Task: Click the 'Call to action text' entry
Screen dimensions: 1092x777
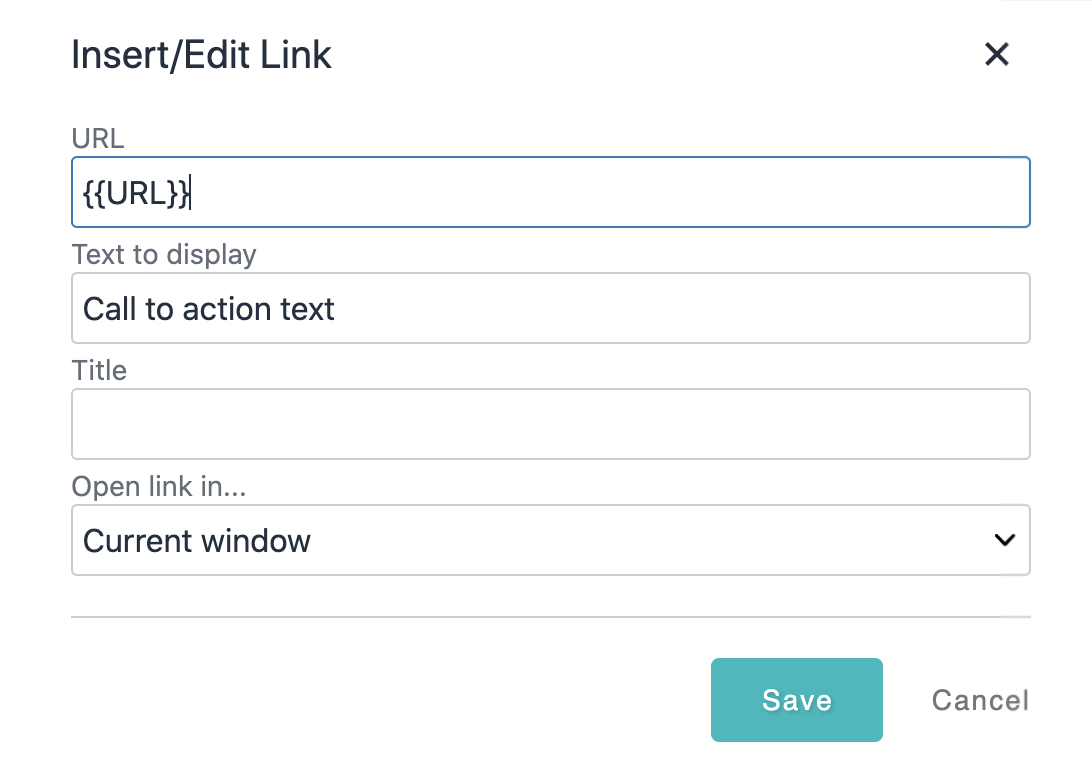Action: 208,308
